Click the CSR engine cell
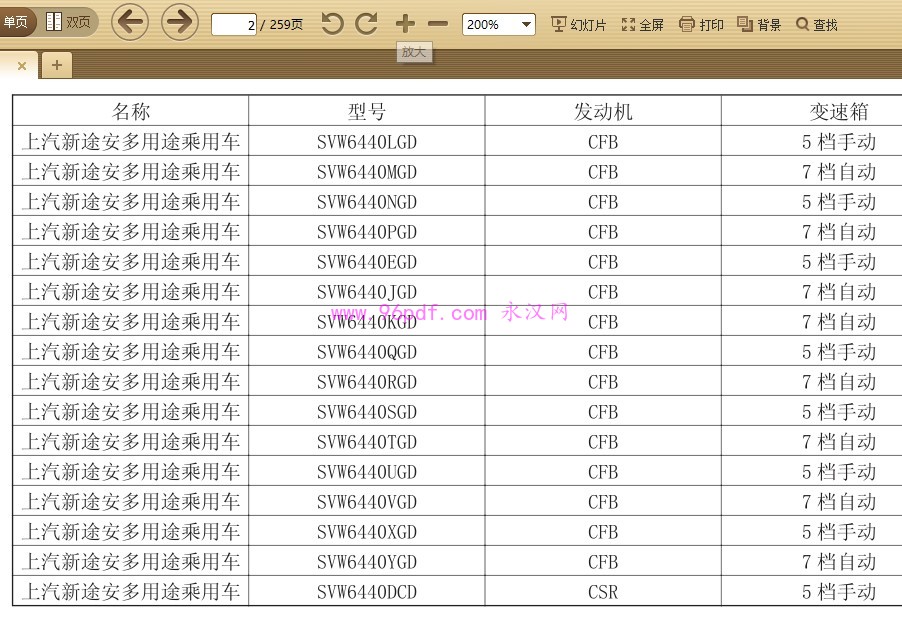The width and height of the screenshot is (902, 619). click(603, 591)
